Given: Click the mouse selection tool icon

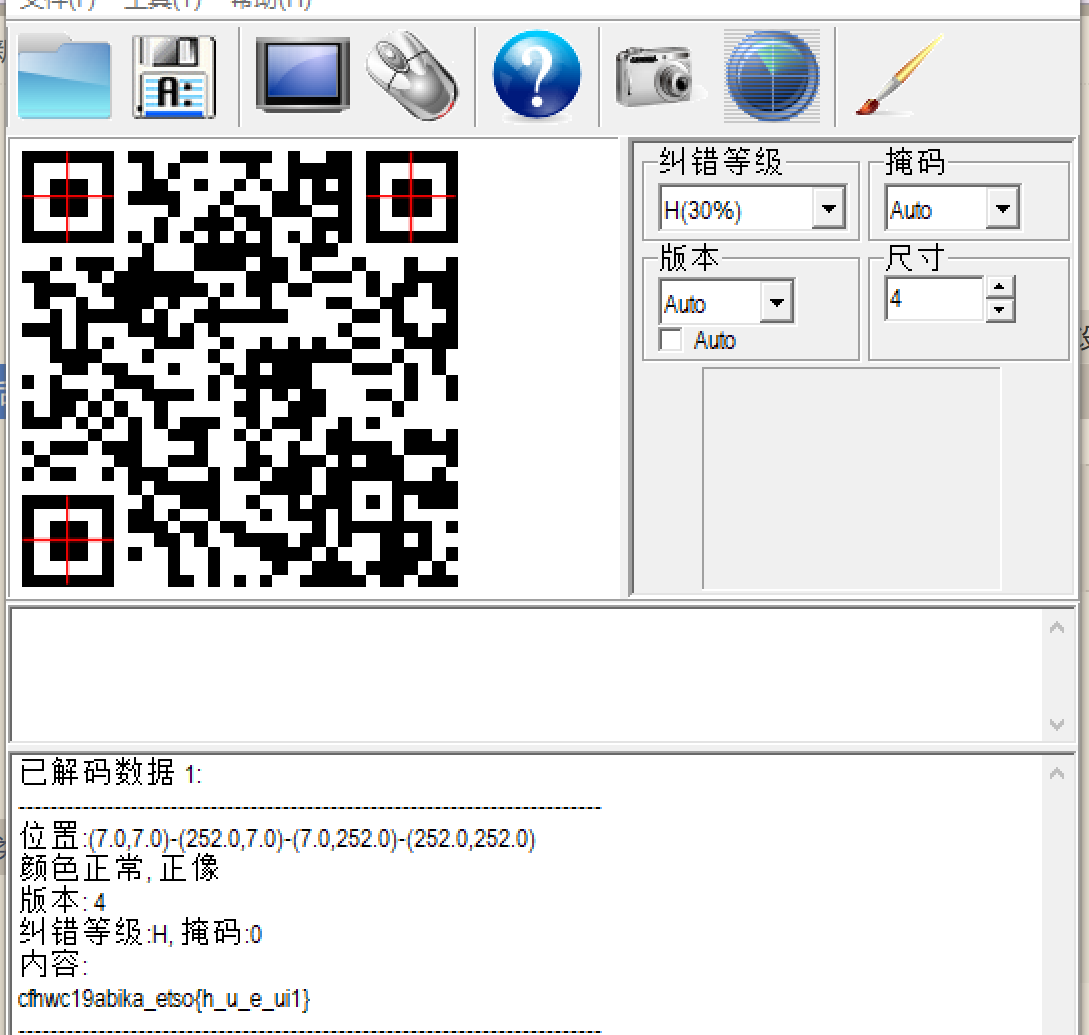Looking at the screenshot, I should point(413,76).
